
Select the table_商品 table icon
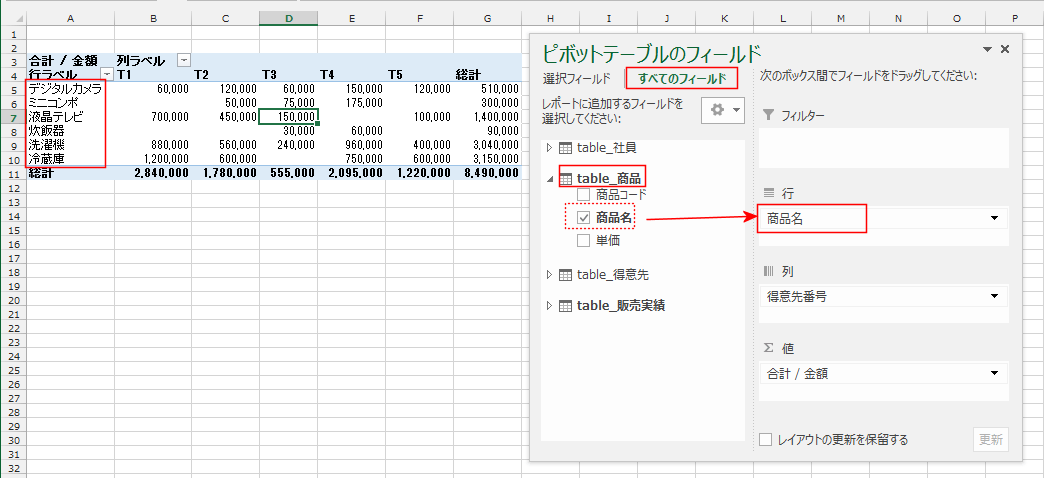click(x=565, y=178)
